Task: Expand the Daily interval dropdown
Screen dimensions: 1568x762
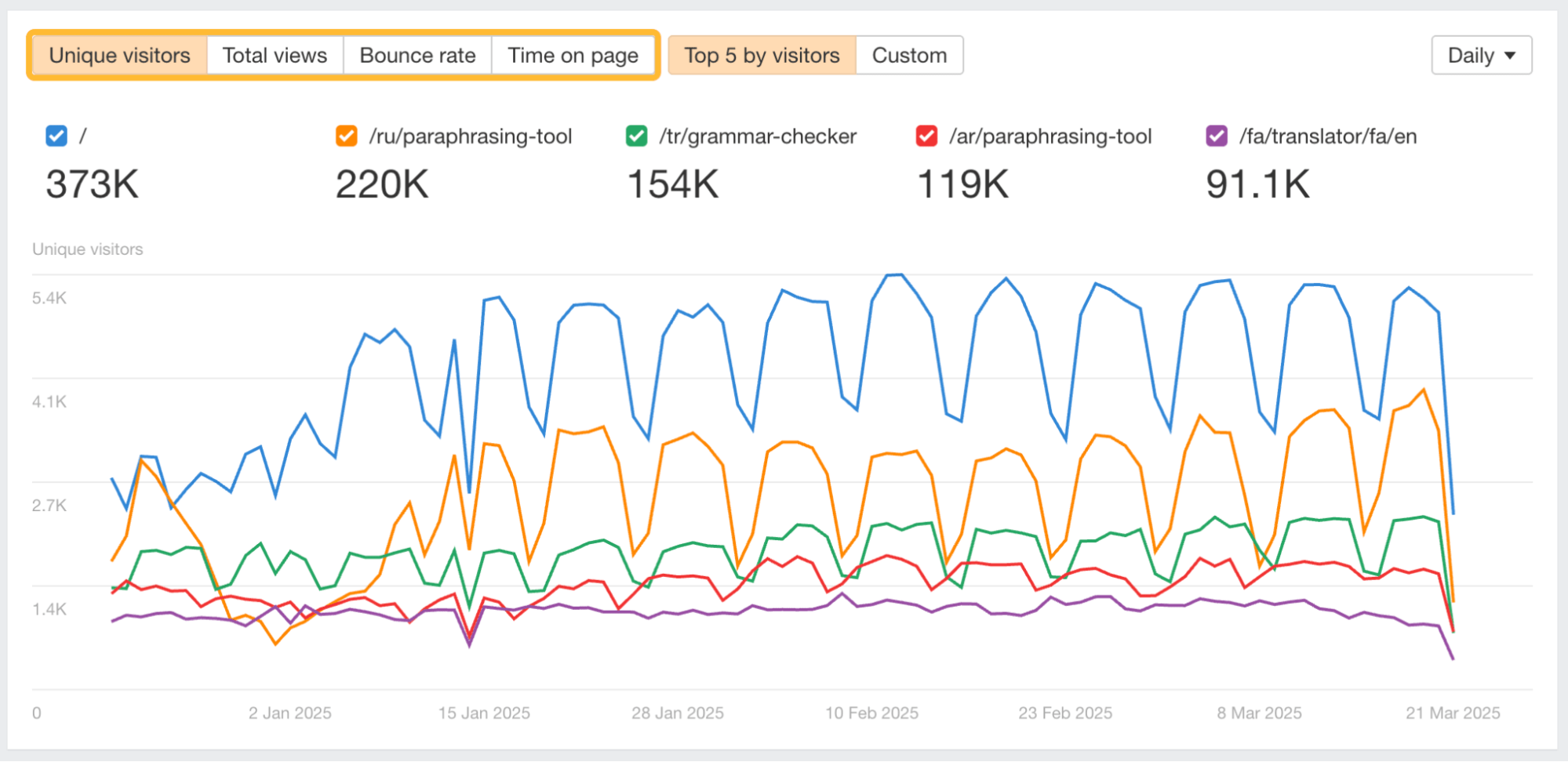Action: pos(1481,56)
